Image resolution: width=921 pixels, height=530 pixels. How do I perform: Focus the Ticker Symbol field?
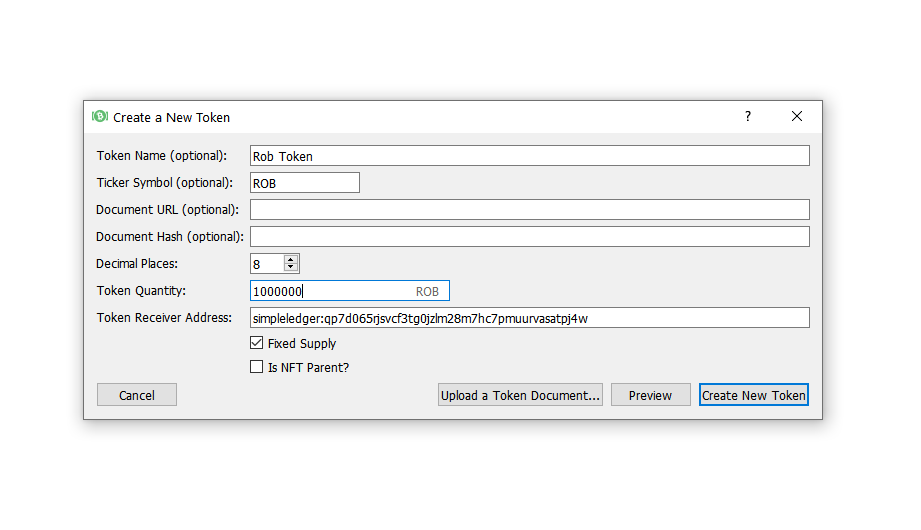(304, 183)
